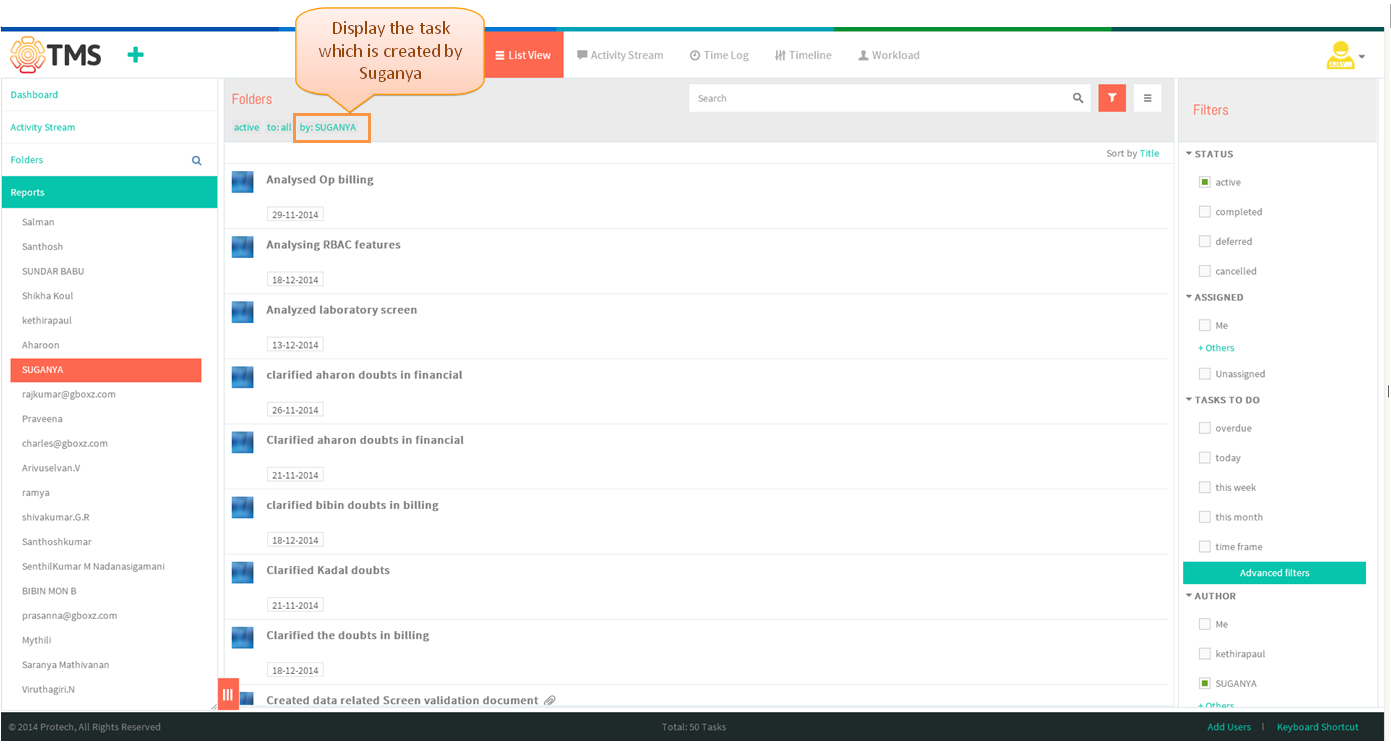1391x752 pixels.
Task: Open the Keyboard Shortcut link
Action: (x=1318, y=727)
